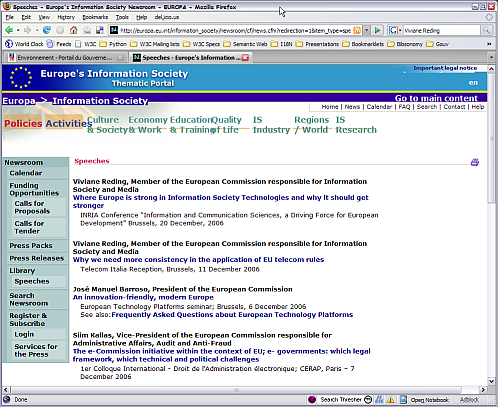The height and width of the screenshot is (407, 498).
Task: Open the W3C Mailing lists bookmarks folder
Action: click(x=155, y=44)
